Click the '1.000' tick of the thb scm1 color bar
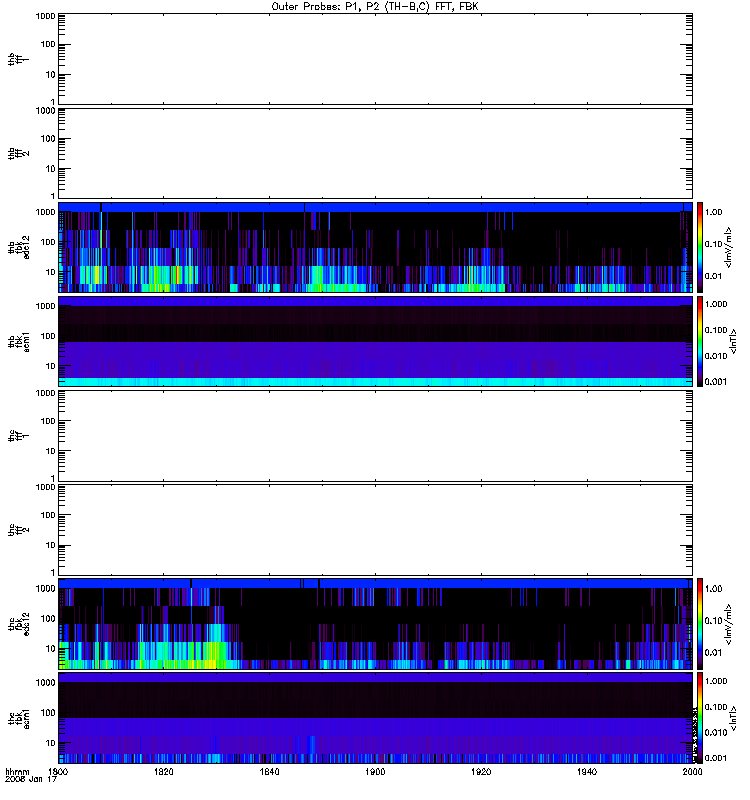The height and width of the screenshot is (800, 750). point(716,304)
